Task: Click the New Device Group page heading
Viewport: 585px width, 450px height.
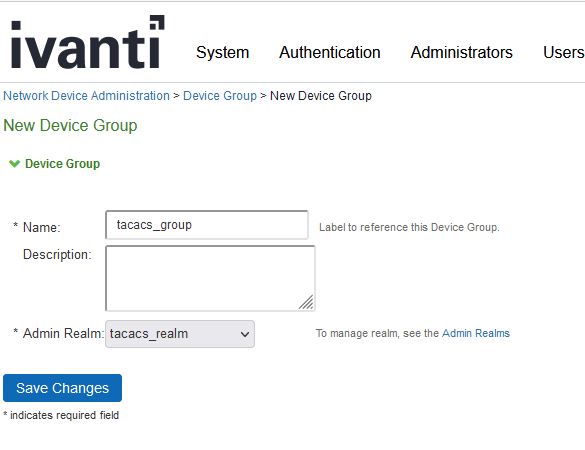Action: pyautogui.click(x=70, y=125)
